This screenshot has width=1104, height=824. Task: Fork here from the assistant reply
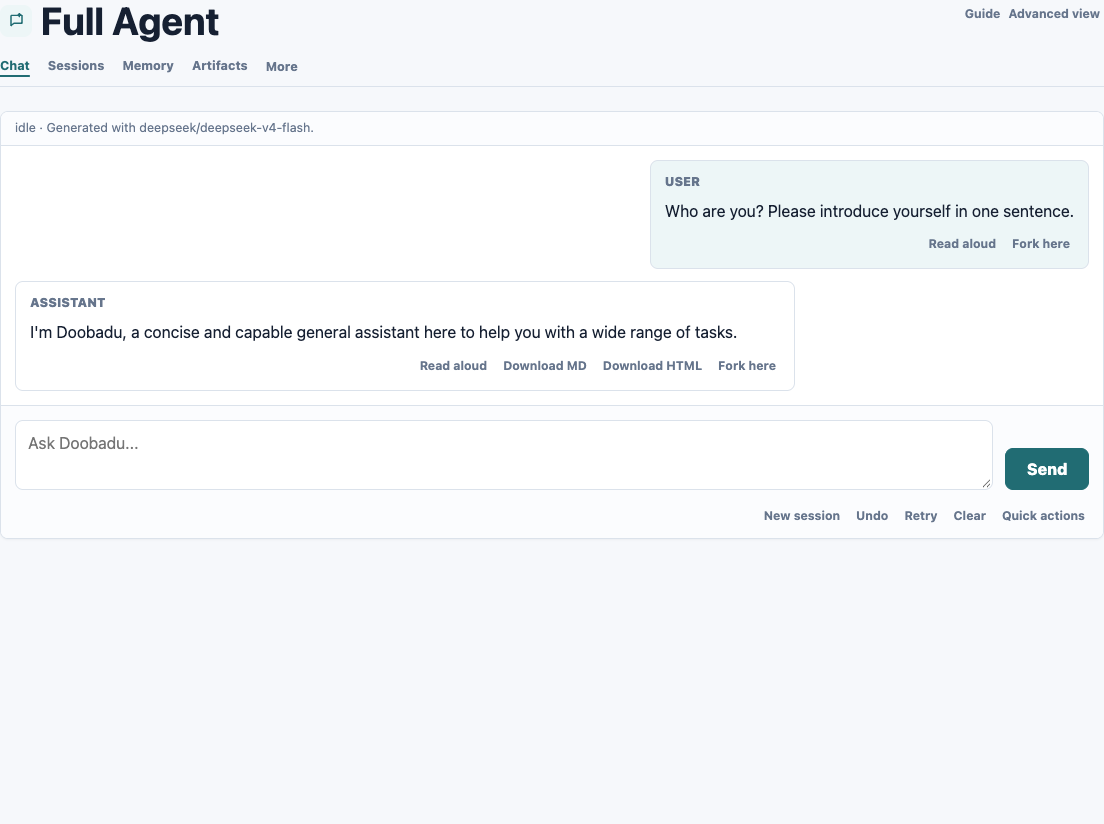click(747, 366)
